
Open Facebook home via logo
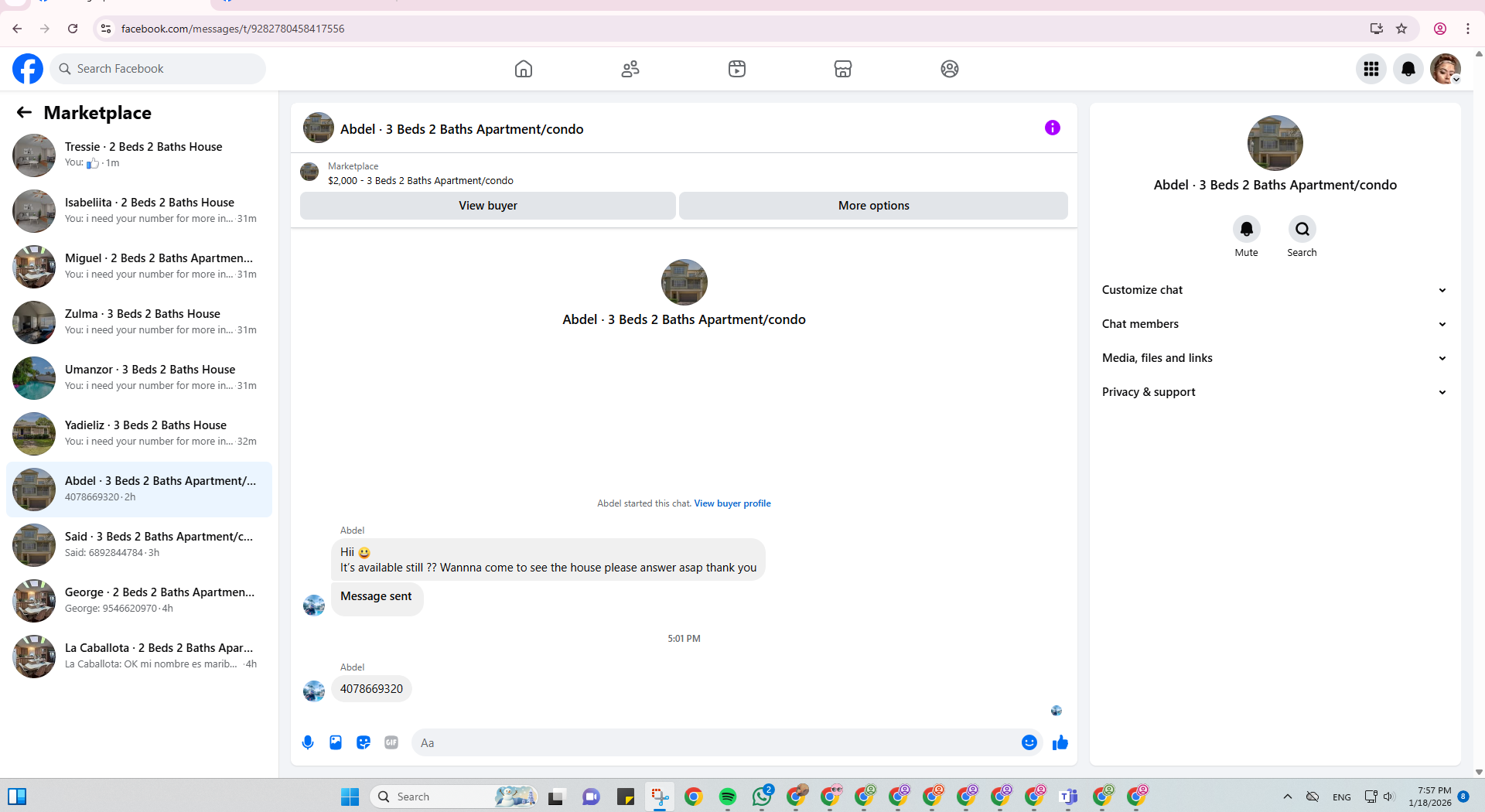[28, 69]
